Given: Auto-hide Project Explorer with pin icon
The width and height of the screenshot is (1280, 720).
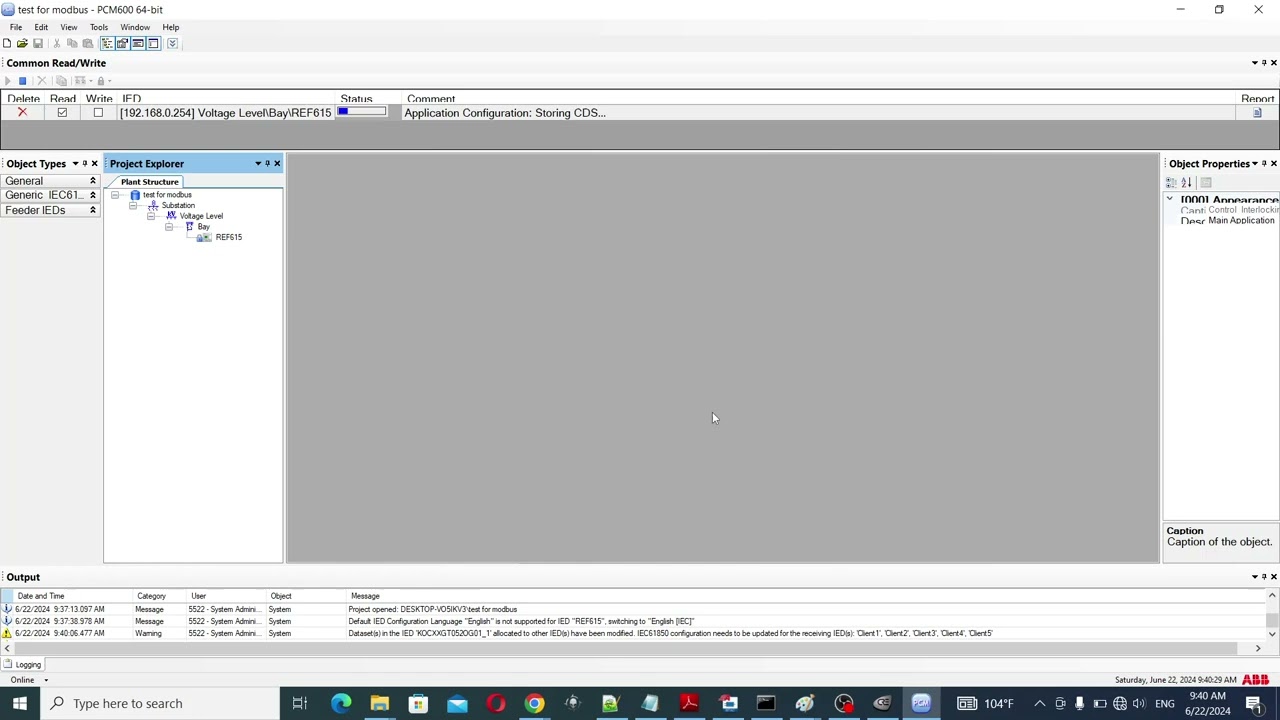Looking at the screenshot, I should point(268,163).
